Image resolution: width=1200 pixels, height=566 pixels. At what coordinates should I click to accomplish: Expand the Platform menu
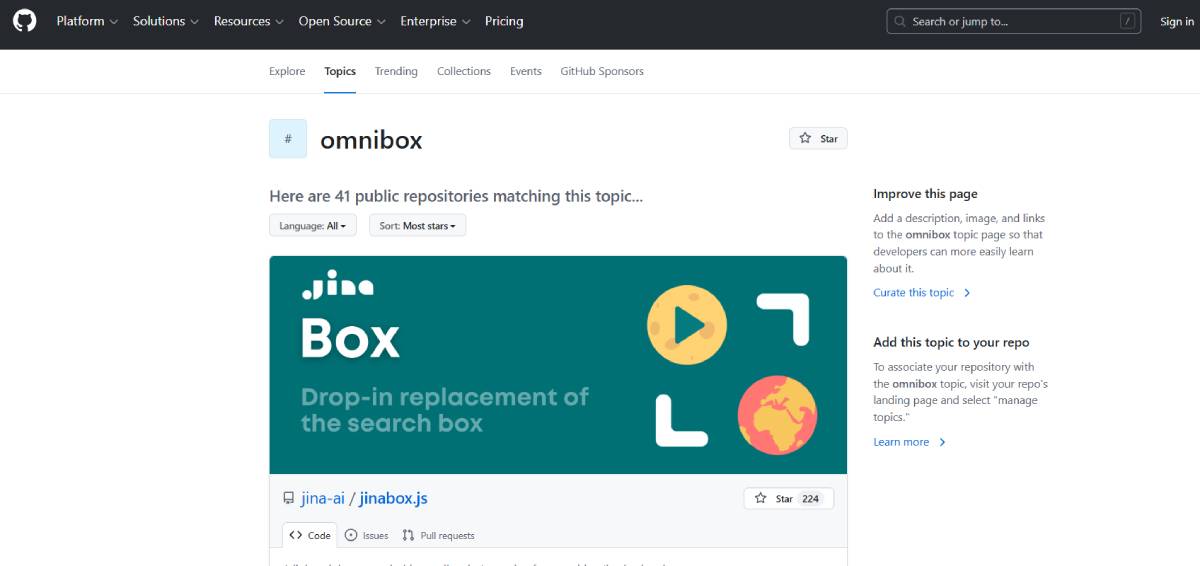click(87, 21)
